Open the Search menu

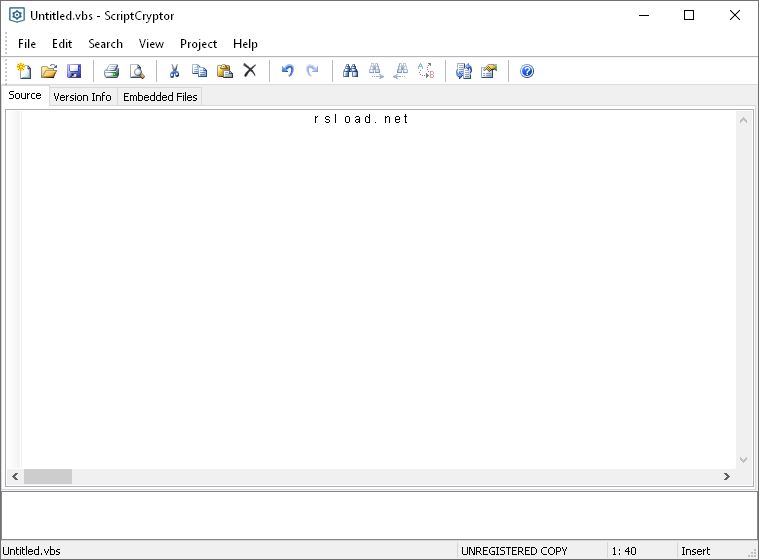click(x=106, y=44)
